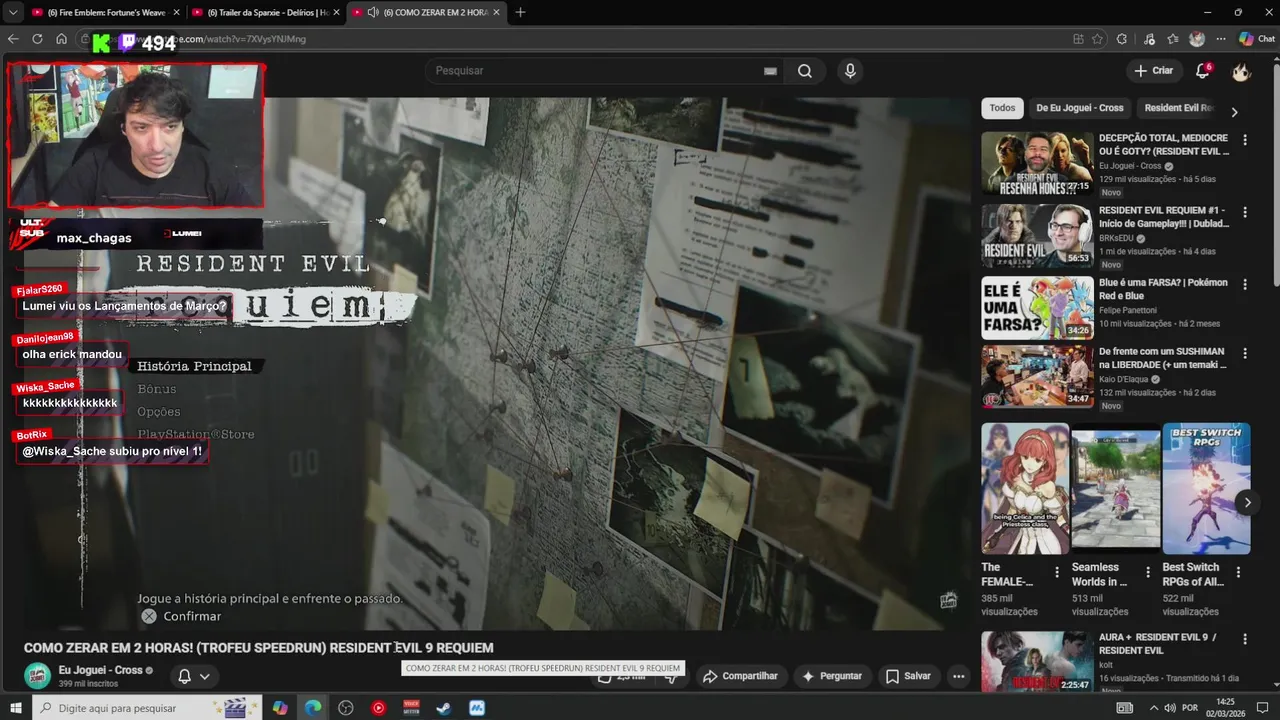Open the YouTube notifications bell
Viewport: 1280px width, 720px height.
1203,71
